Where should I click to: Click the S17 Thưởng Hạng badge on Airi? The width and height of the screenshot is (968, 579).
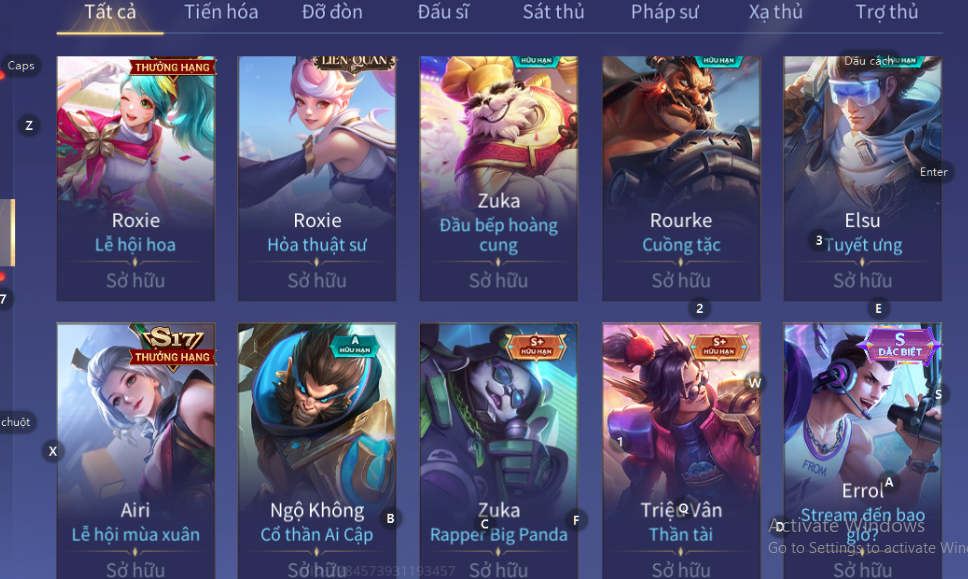pos(172,348)
